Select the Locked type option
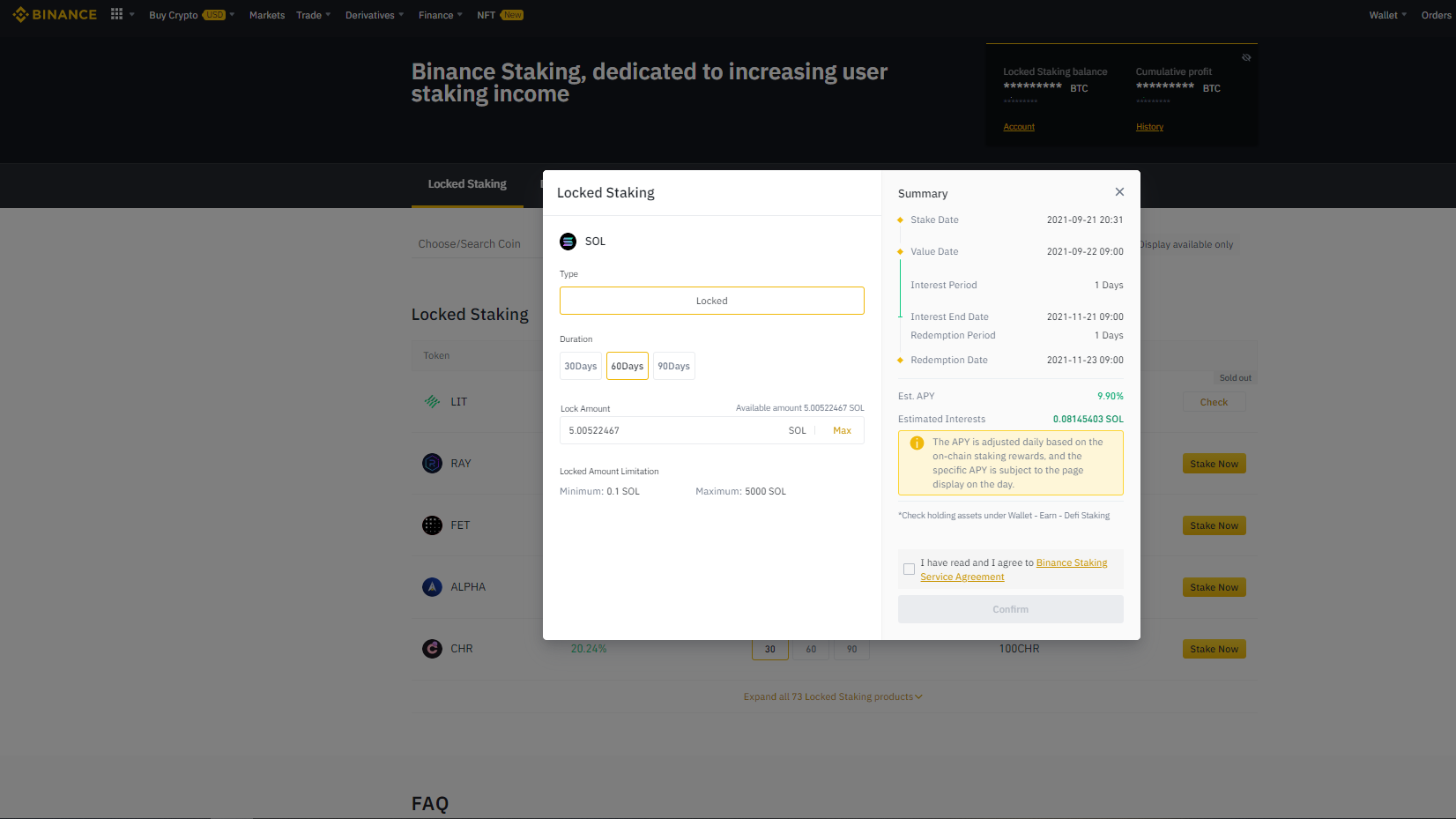Viewport: 1456px width, 819px height. [x=712, y=302]
